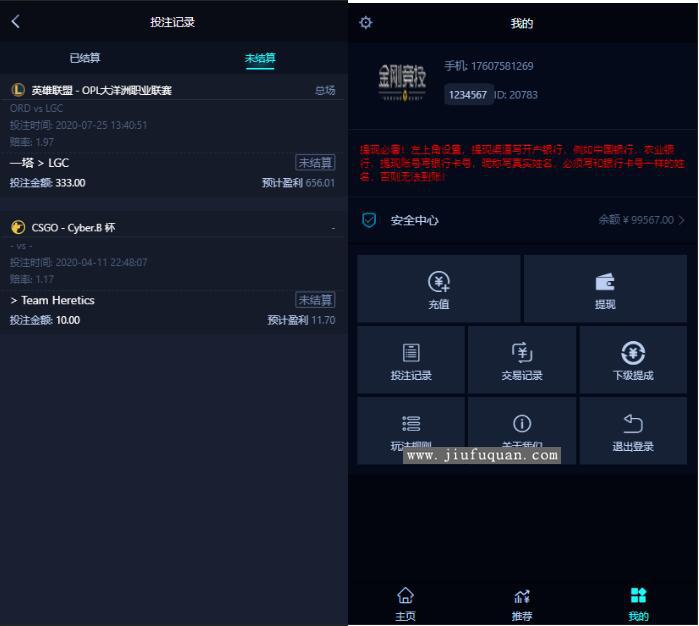Click the 预计盈利 11.70 value

pyautogui.click(x=301, y=320)
